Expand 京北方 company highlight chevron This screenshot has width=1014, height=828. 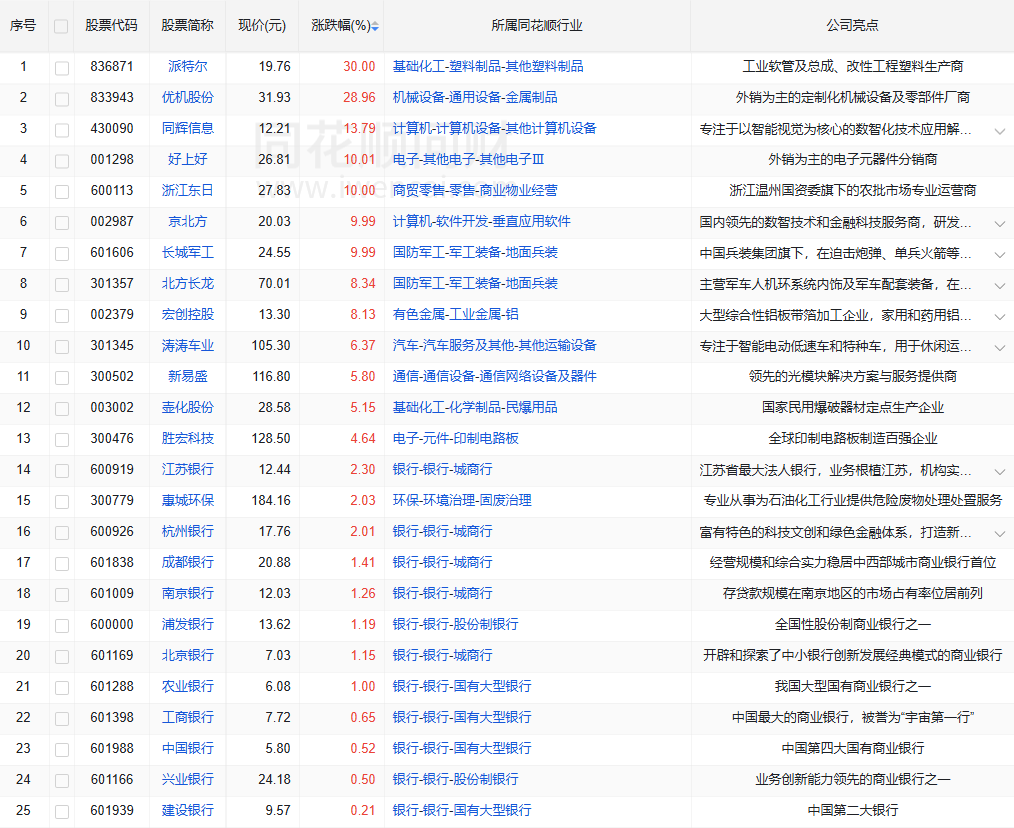1000,224
